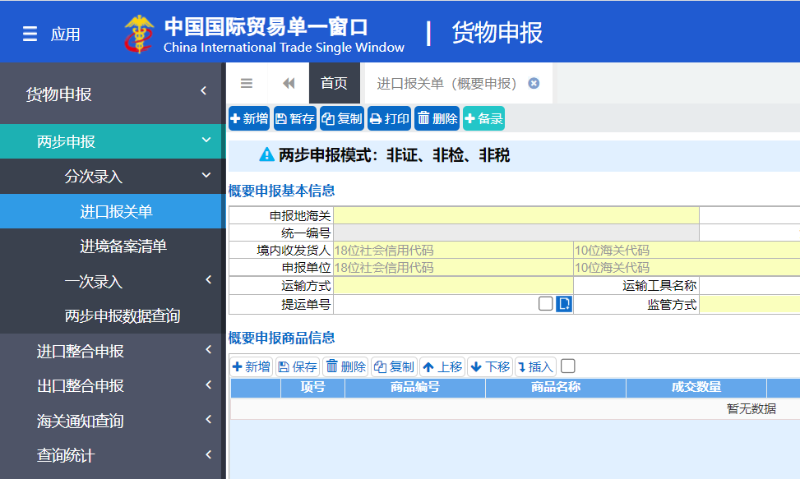Click the 申报地海关 input field
This screenshot has width=800, height=479.
click(x=516, y=215)
